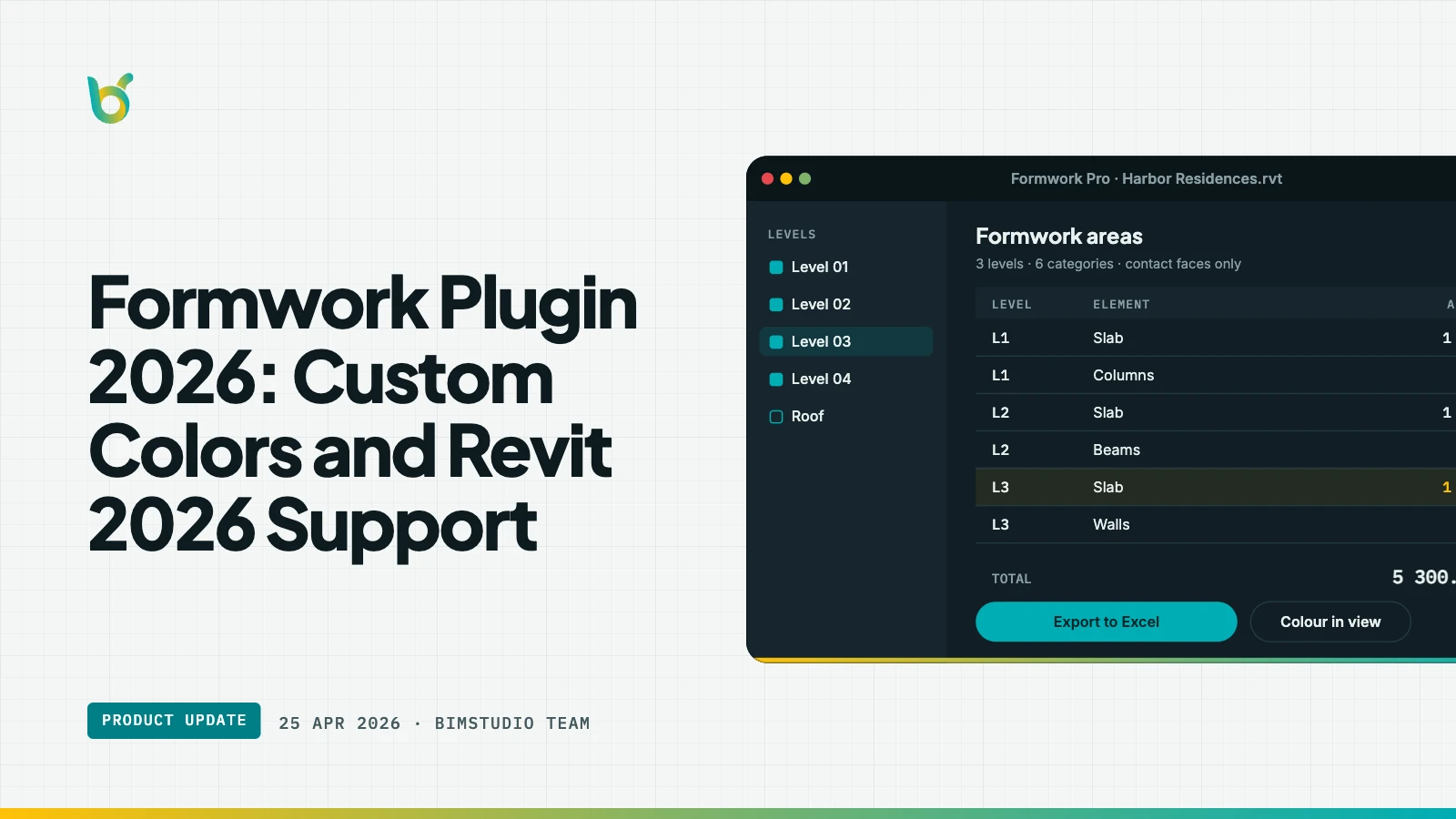The height and width of the screenshot is (819, 1456).
Task: Select the L1 Slab row element cell
Action: point(1107,338)
